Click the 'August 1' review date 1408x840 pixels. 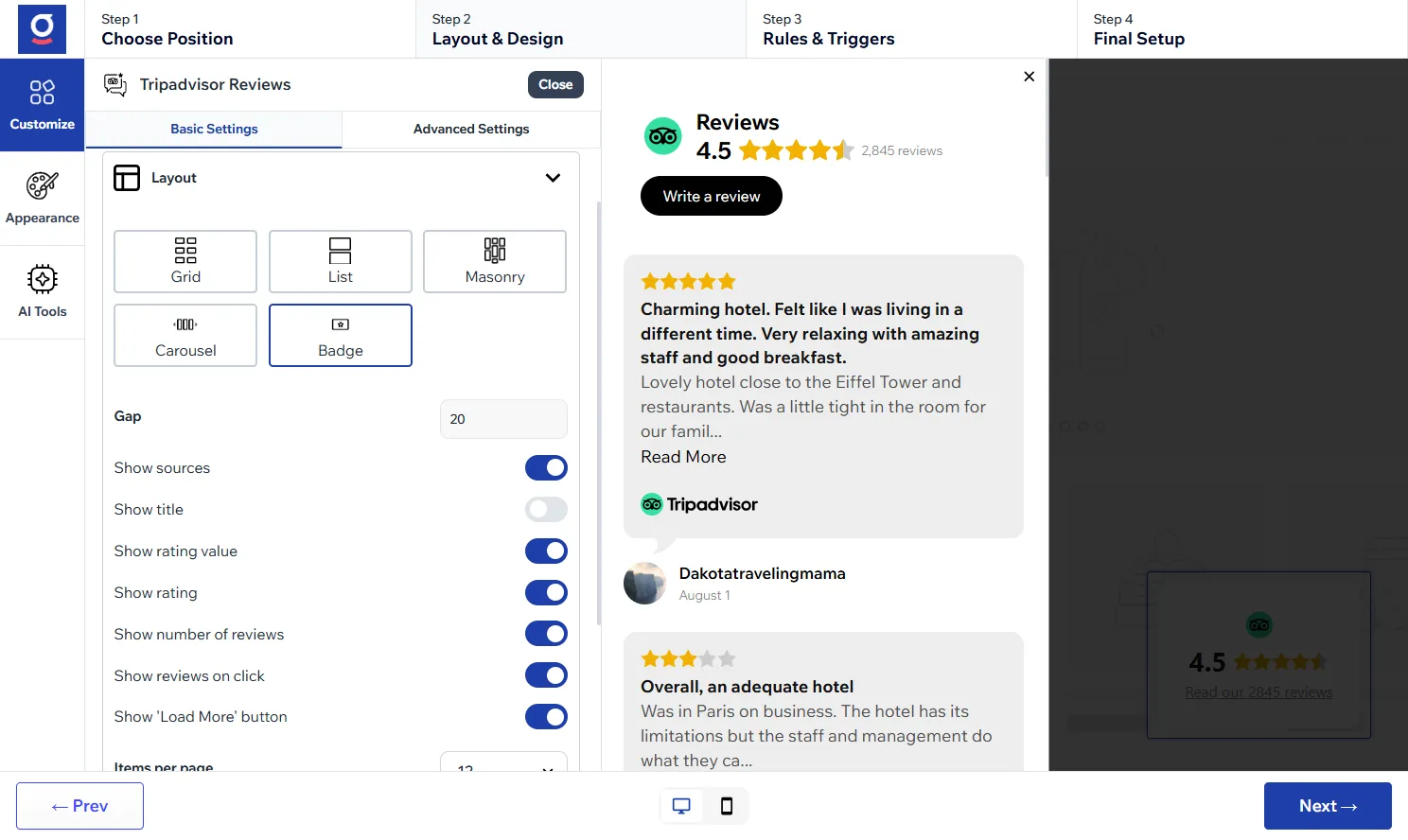click(704, 595)
